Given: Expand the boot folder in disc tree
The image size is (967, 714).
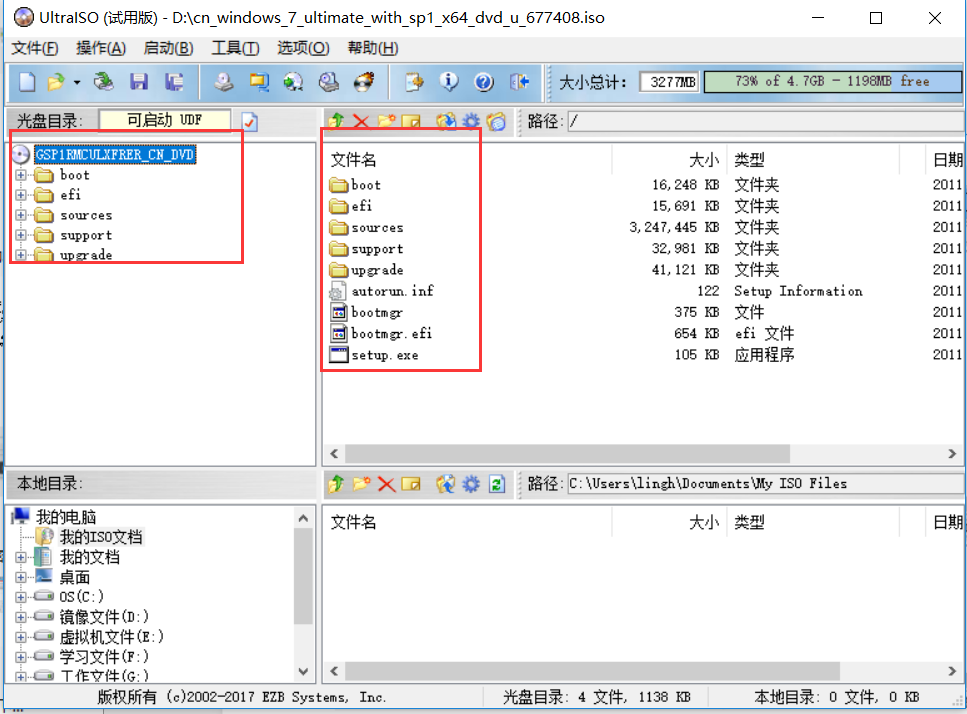Looking at the screenshot, I should tap(21, 175).
